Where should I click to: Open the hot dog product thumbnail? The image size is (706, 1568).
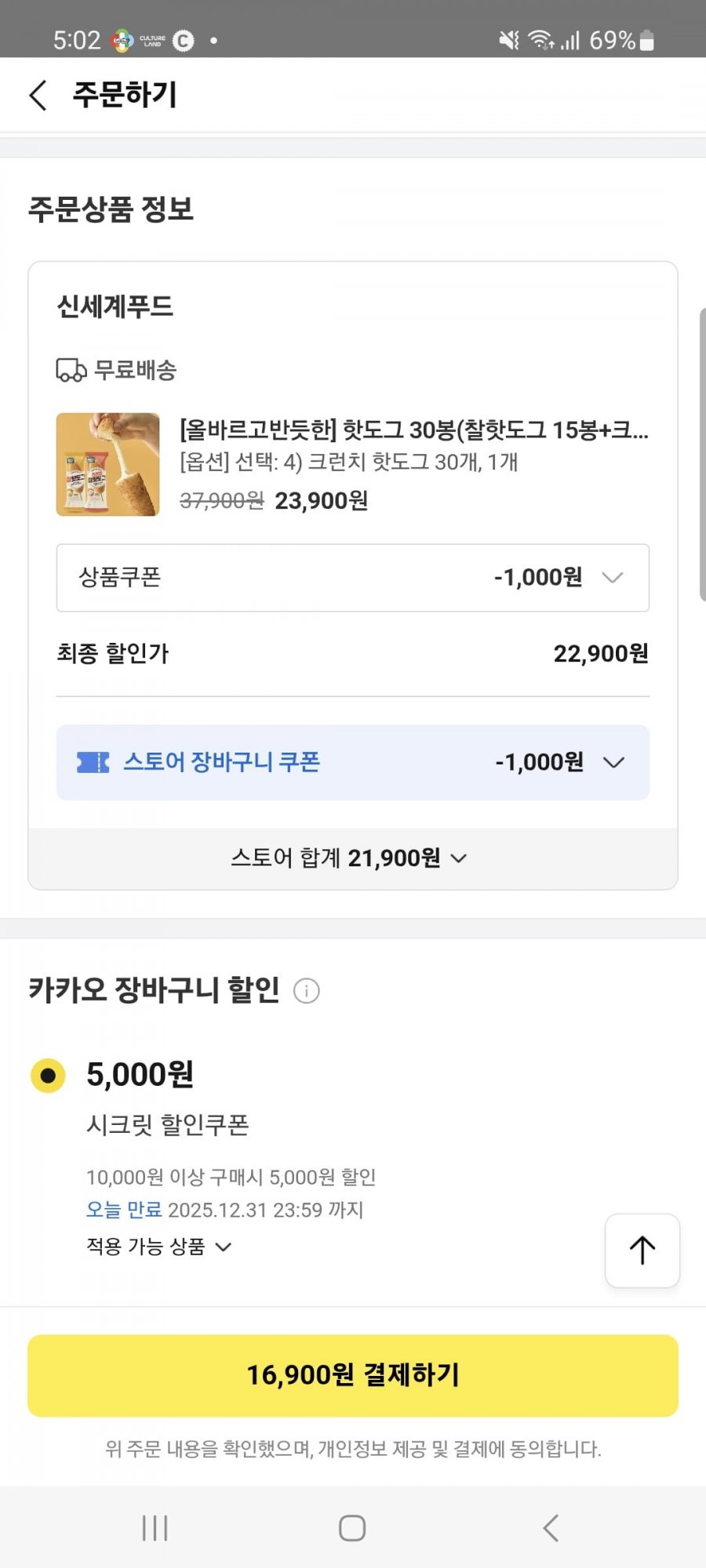(107, 464)
